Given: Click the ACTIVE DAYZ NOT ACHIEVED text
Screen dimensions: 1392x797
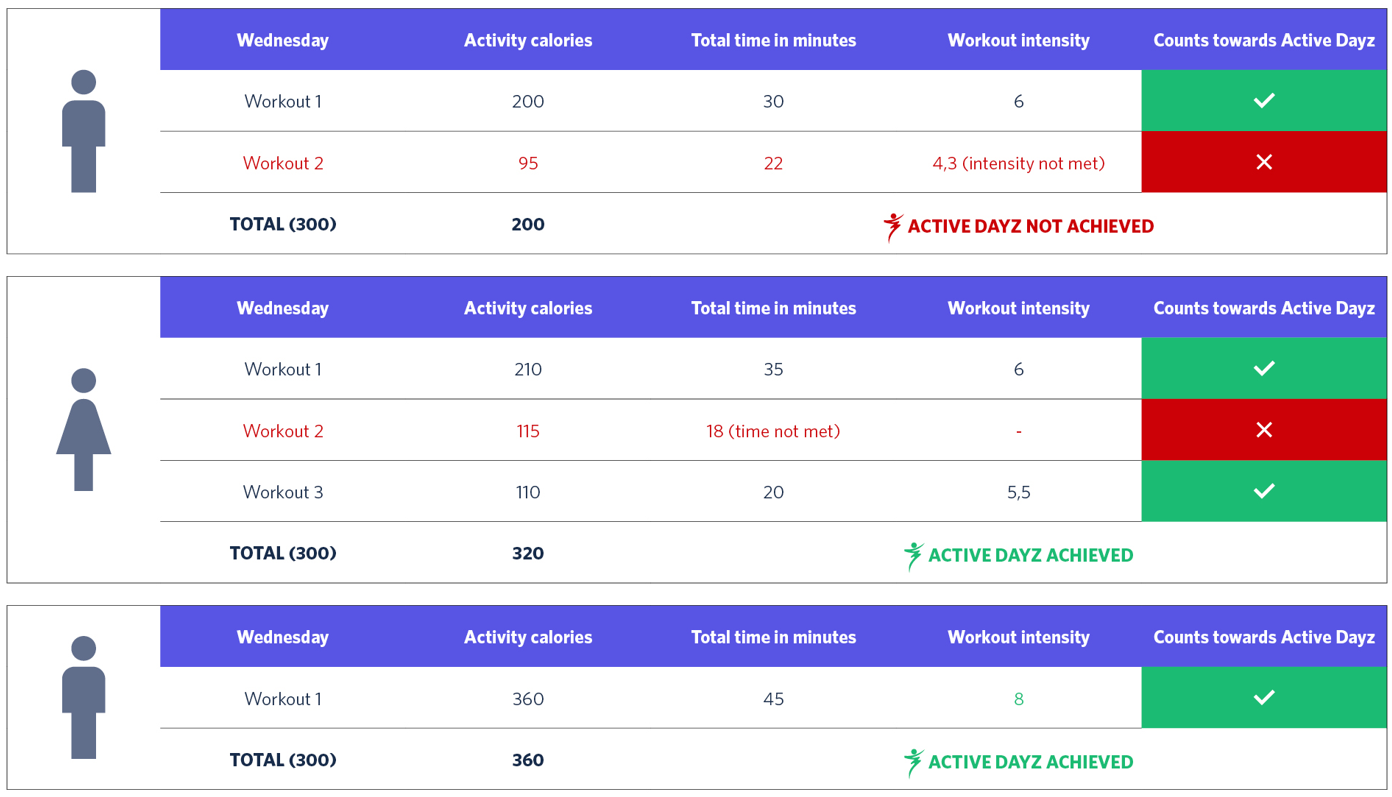Looking at the screenshot, I should [x=1030, y=227].
